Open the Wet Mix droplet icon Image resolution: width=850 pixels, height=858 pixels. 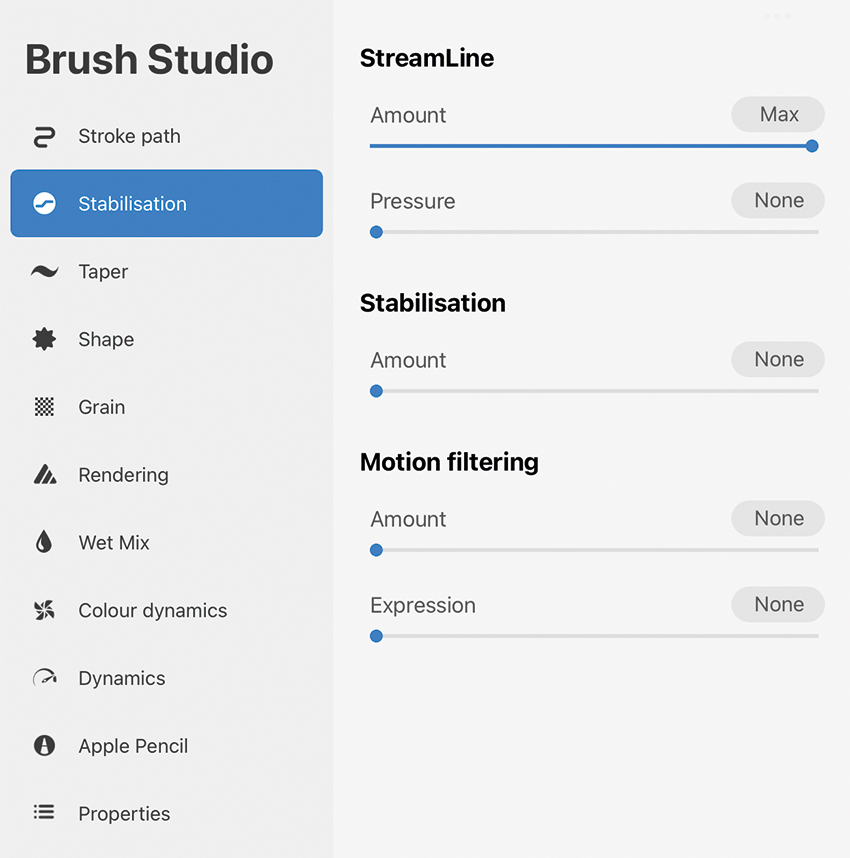(44, 542)
